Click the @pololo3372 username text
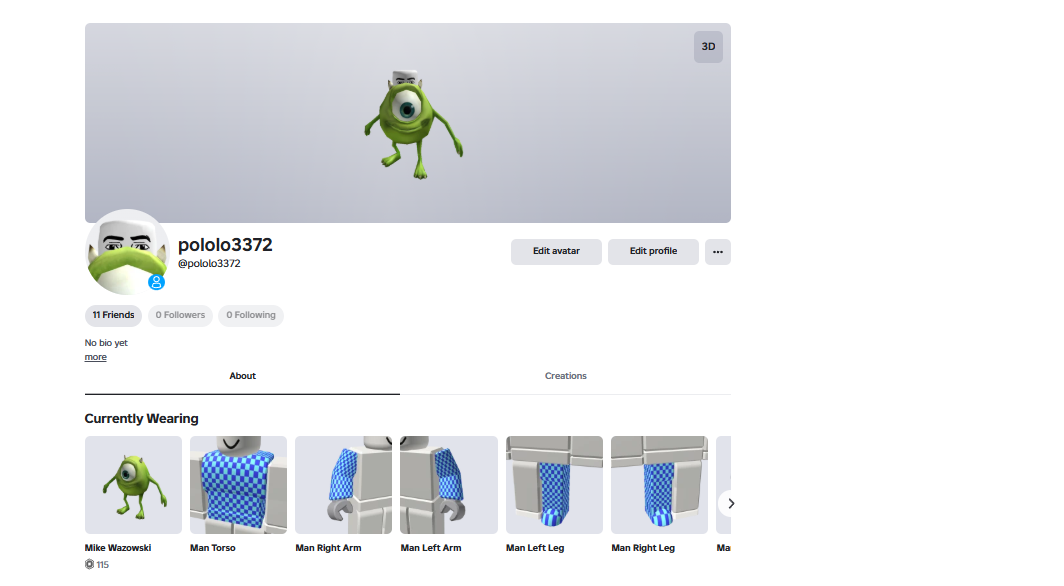 point(209,264)
